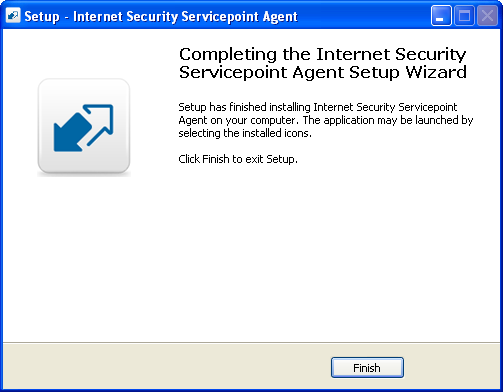Click the horizontal separator line above the footer

point(251,342)
